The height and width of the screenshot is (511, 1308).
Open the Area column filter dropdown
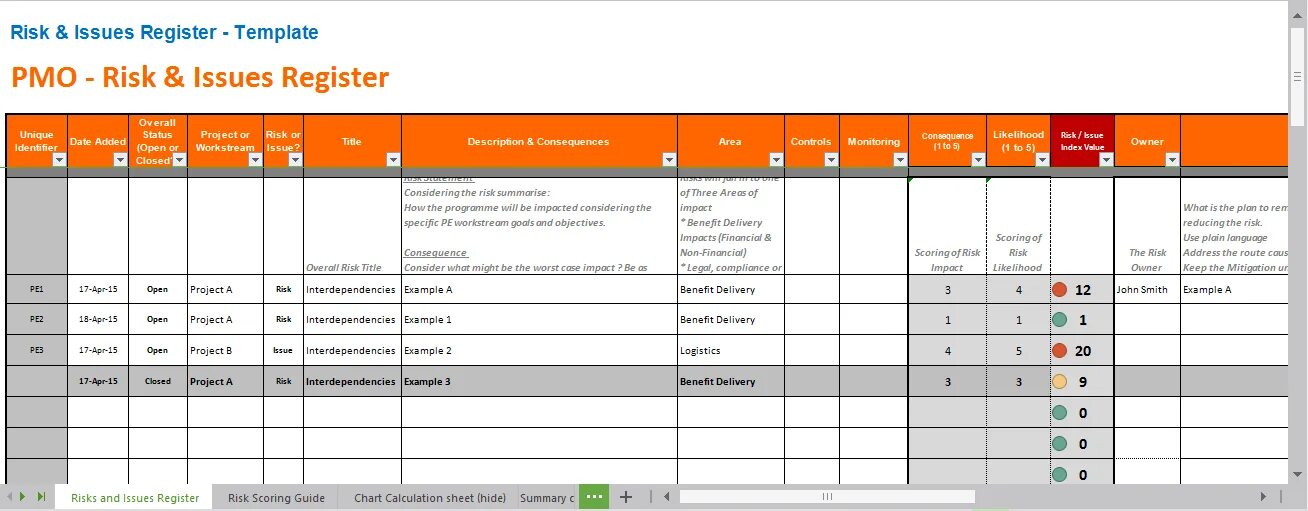776,160
